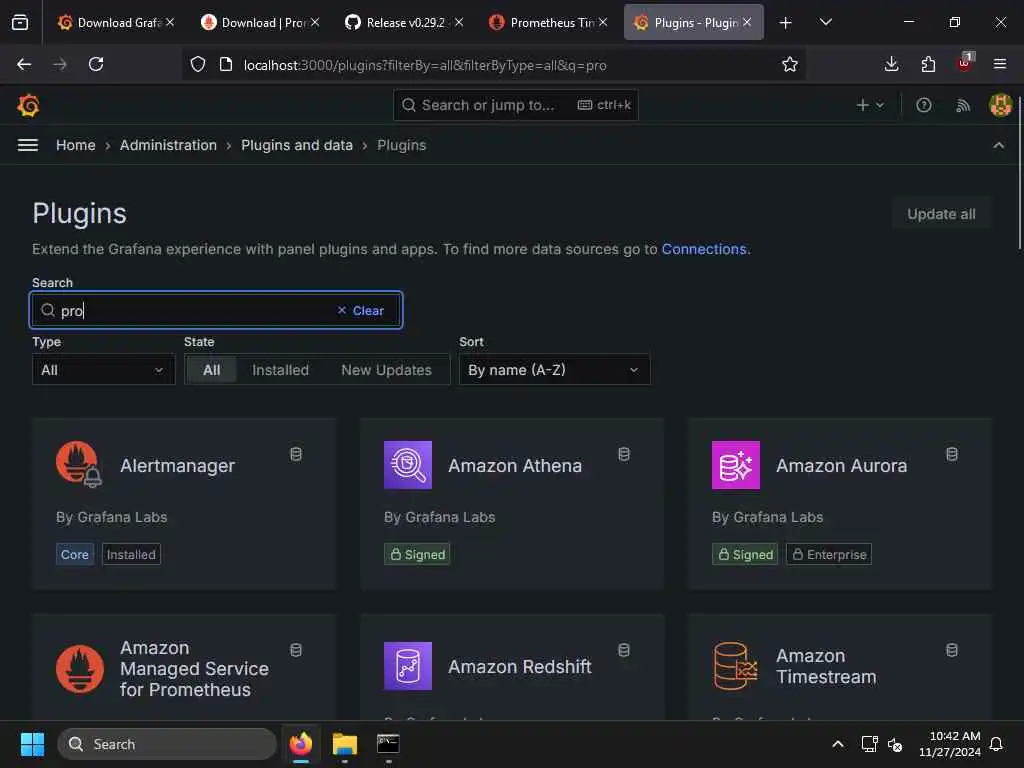Open the Windows Start menu

pos(32,744)
